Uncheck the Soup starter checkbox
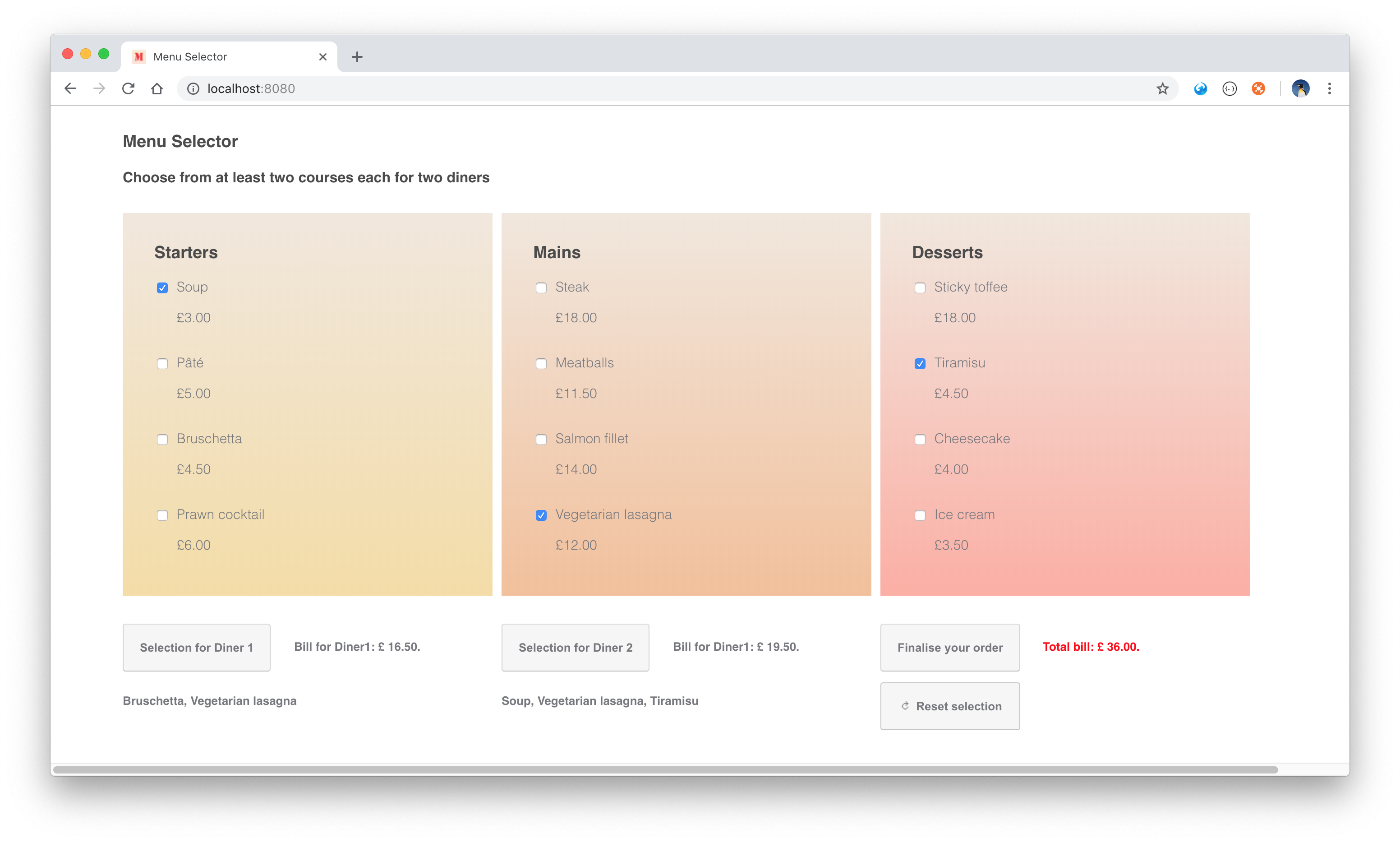The width and height of the screenshot is (1400, 843). [x=162, y=288]
